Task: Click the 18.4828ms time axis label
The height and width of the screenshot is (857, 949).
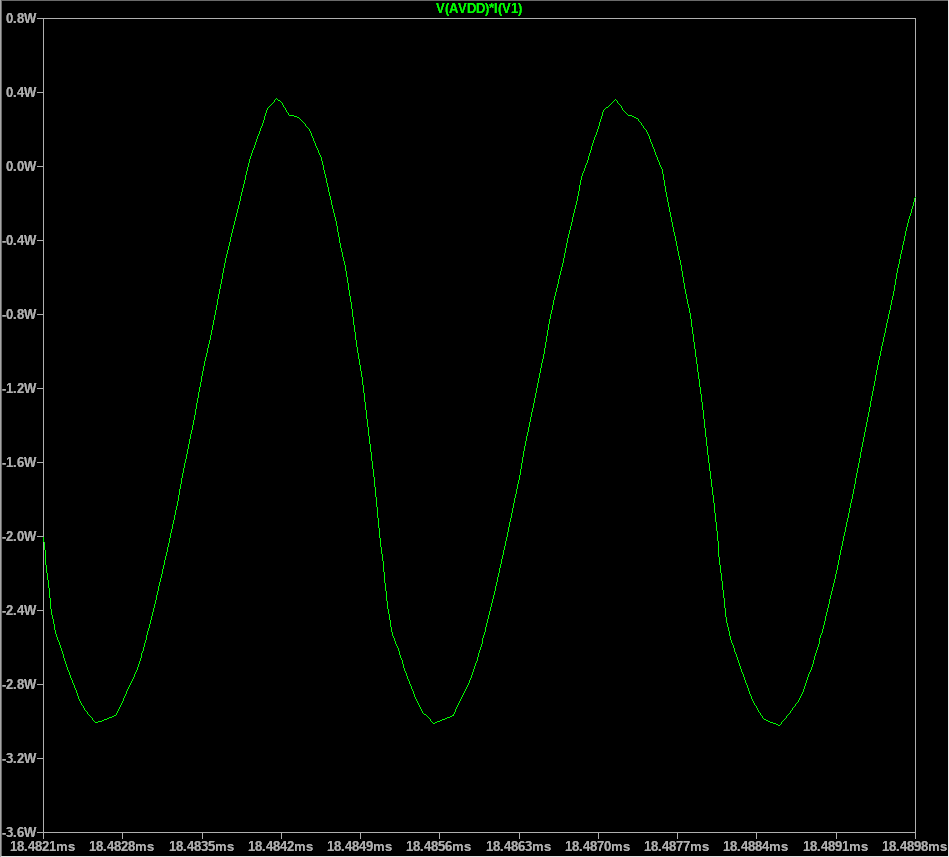Action: click(x=122, y=846)
